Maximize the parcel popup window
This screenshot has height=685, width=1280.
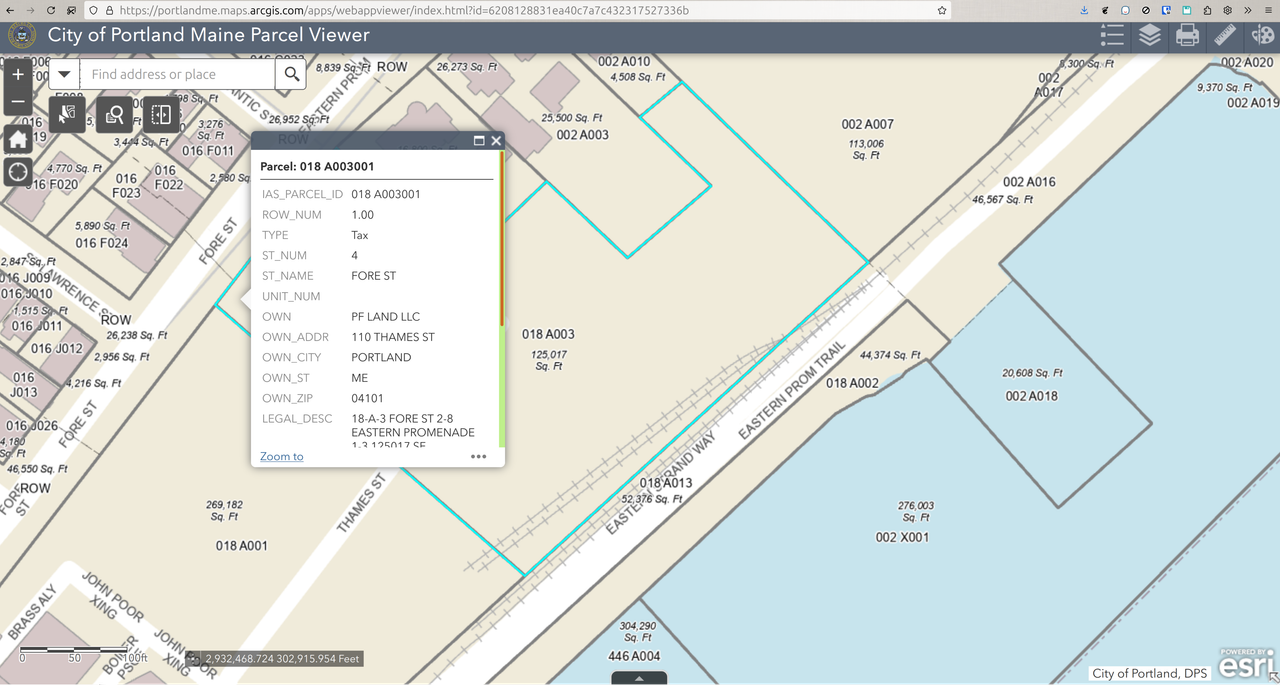[479, 141]
